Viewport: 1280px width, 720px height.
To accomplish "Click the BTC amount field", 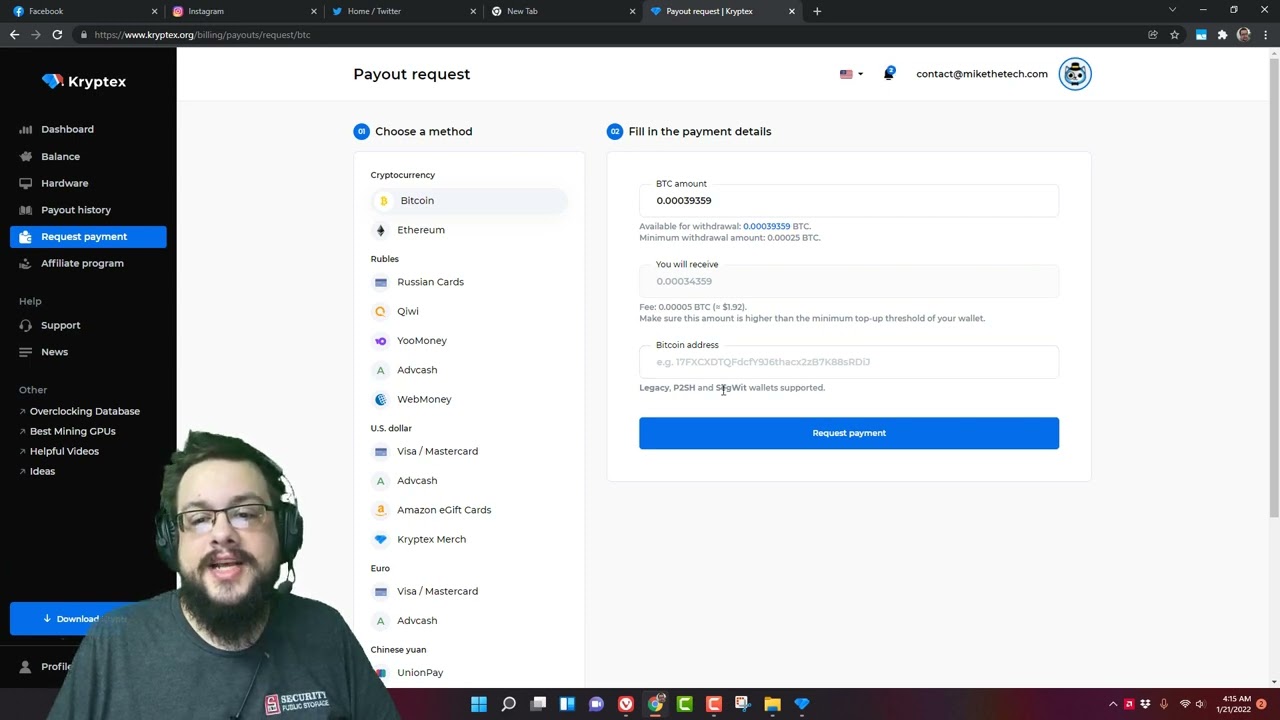I will click(x=849, y=200).
